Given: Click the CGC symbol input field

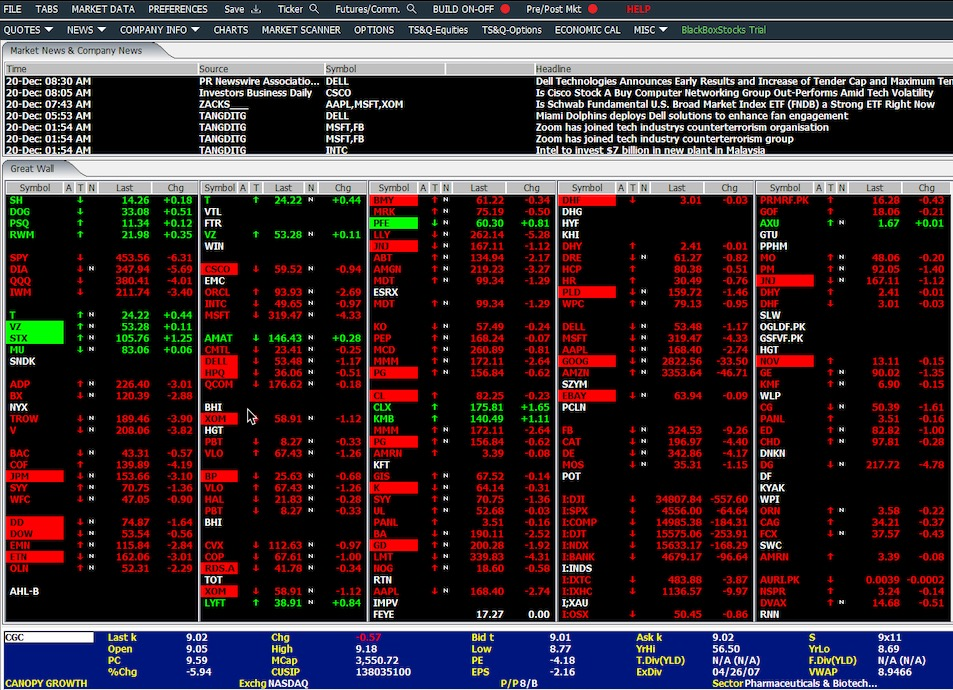Looking at the screenshot, I should [49, 637].
